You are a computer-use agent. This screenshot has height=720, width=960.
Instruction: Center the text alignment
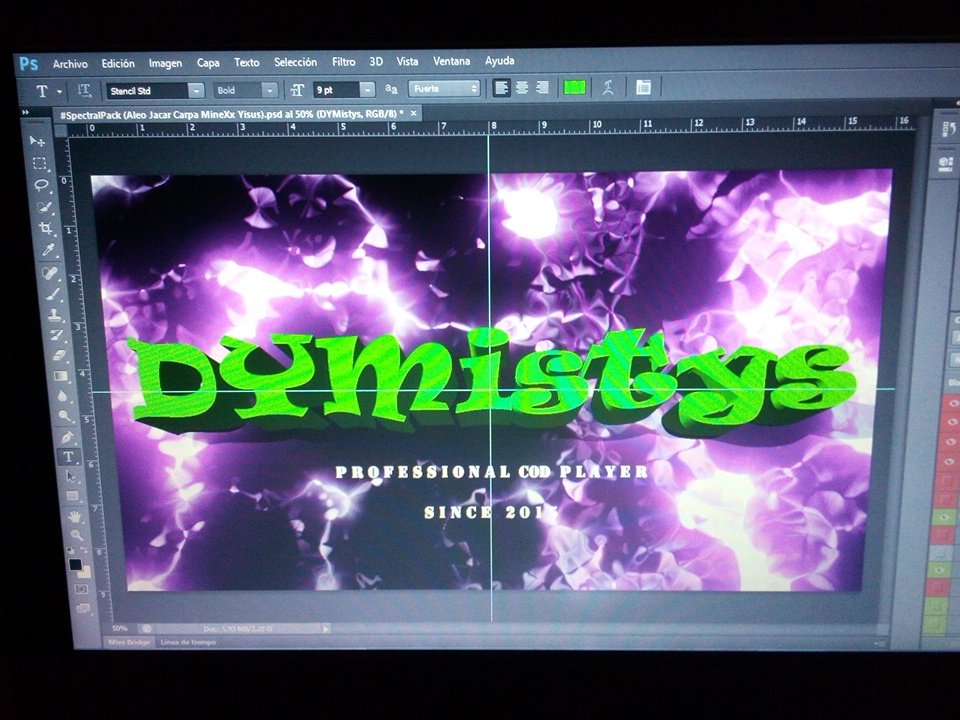(x=522, y=88)
